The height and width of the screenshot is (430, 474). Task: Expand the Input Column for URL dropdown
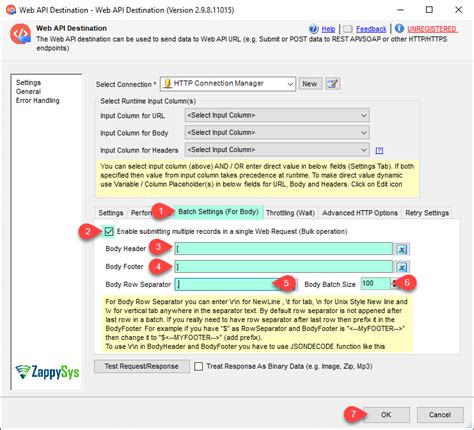pyautogui.click(x=277, y=115)
